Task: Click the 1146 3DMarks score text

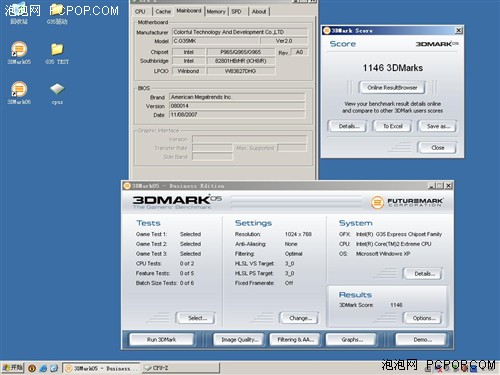Action: [x=393, y=68]
